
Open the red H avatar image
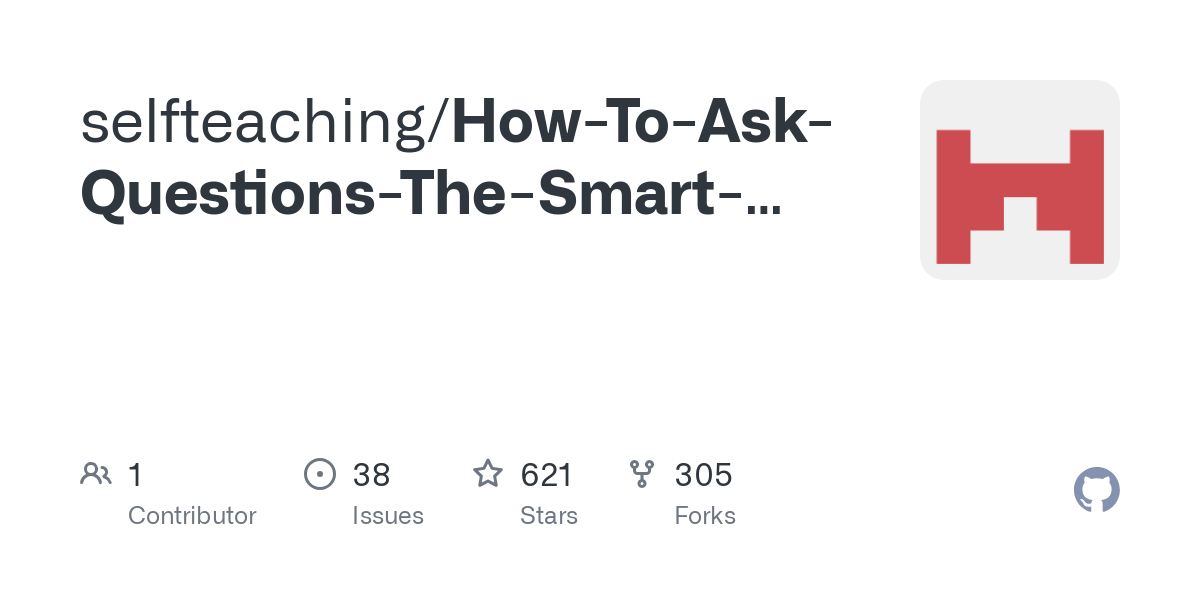coord(1020,197)
